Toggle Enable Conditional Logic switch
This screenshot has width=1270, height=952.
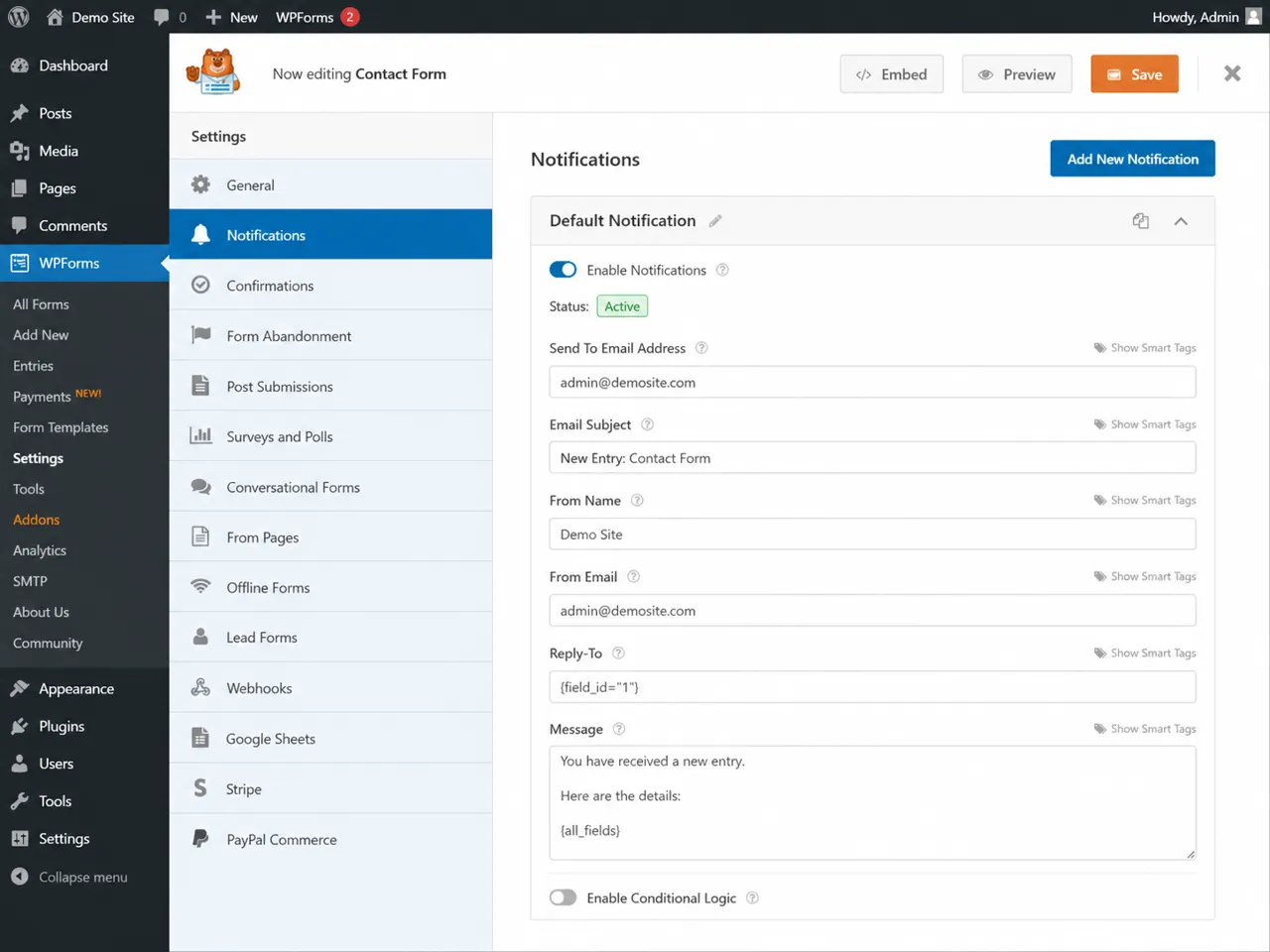[x=563, y=897]
